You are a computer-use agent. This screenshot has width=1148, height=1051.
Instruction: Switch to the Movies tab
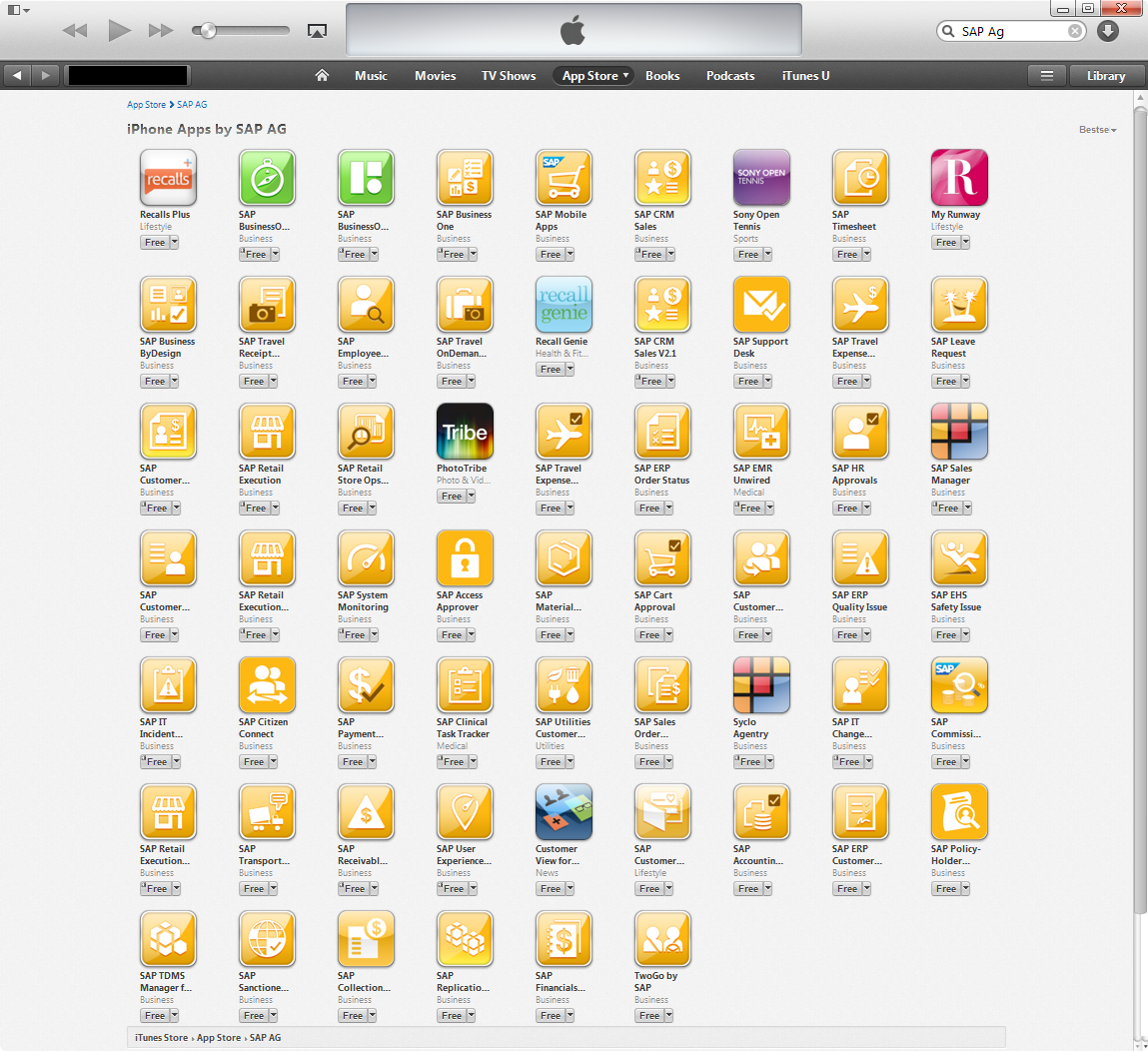pos(435,75)
